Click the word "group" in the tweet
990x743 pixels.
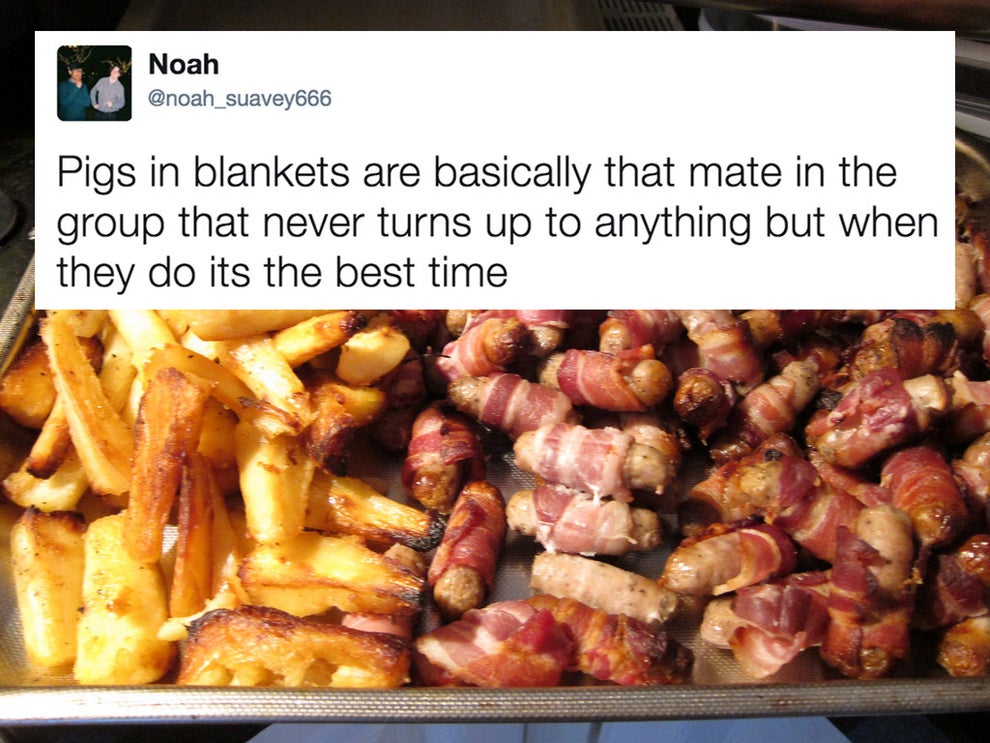pos(111,225)
